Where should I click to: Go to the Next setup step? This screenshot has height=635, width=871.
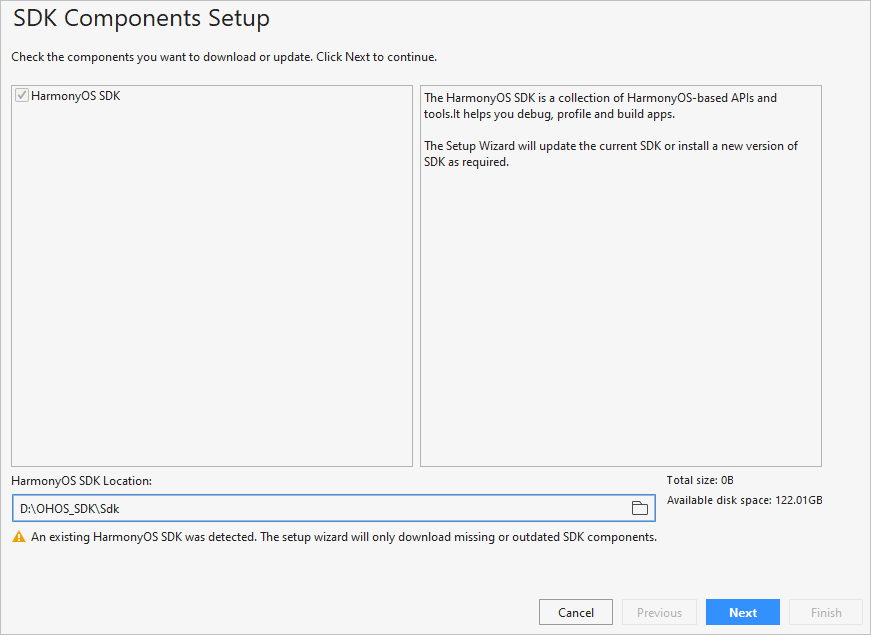coord(743,612)
